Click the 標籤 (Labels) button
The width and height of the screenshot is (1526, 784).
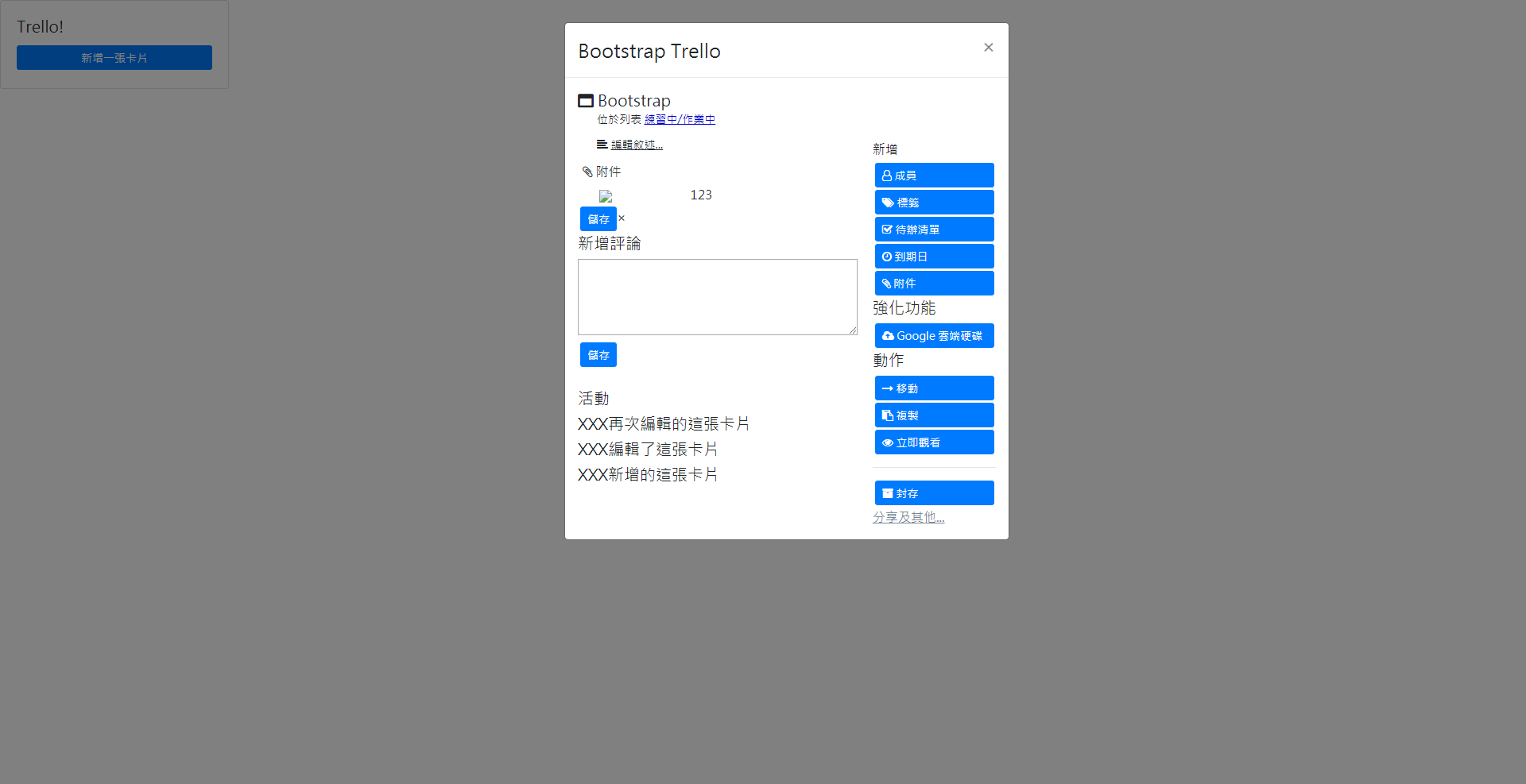934,203
